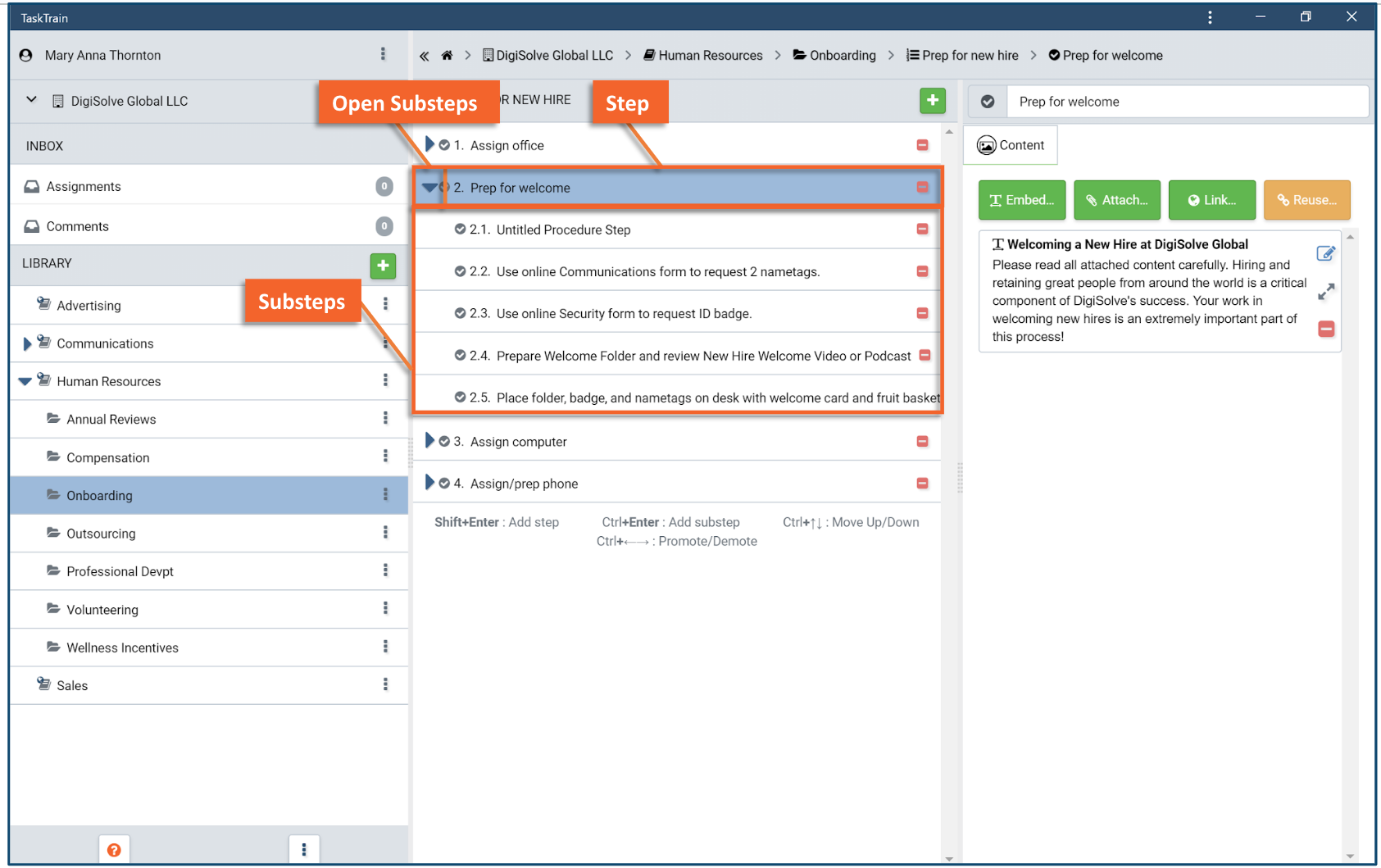Collapse the Human Resources library tree
This screenshot has width=1381, height=868.
(x=25, y=381)
